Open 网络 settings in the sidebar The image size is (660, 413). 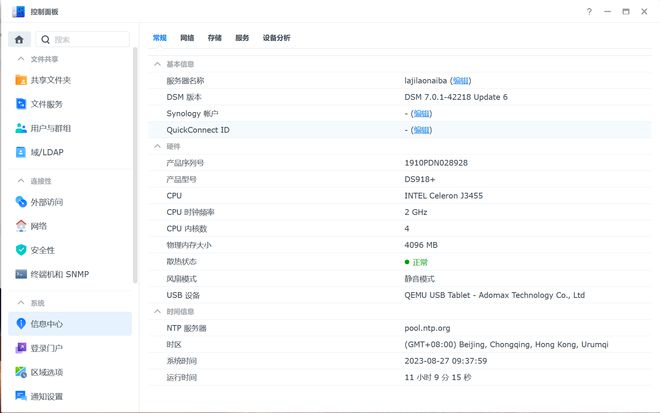point(38,226)
